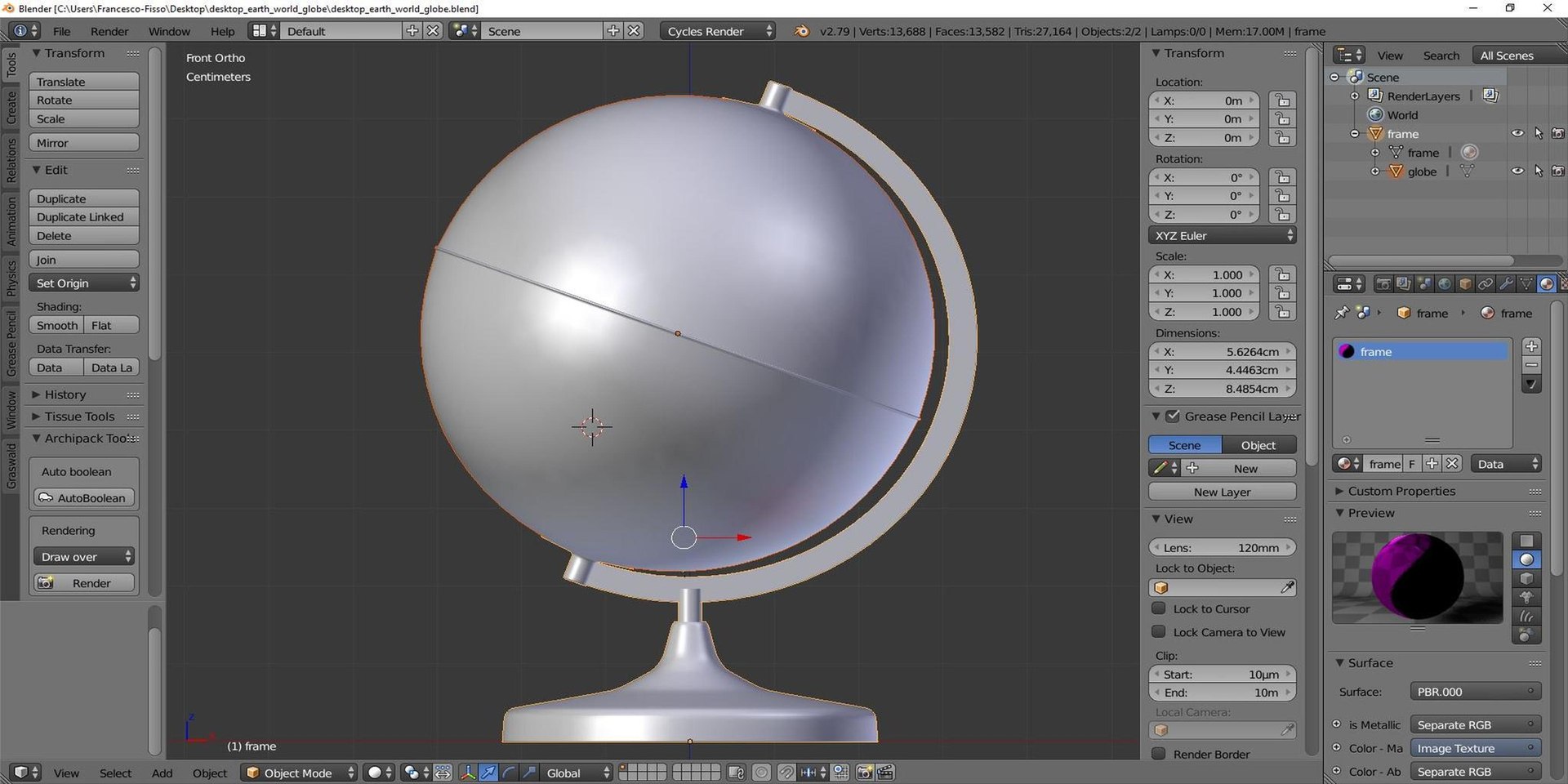Toggle renderability camera for globe object
The width and height of the screenshot is (1568, 784).
click(x=1558, y=171)
